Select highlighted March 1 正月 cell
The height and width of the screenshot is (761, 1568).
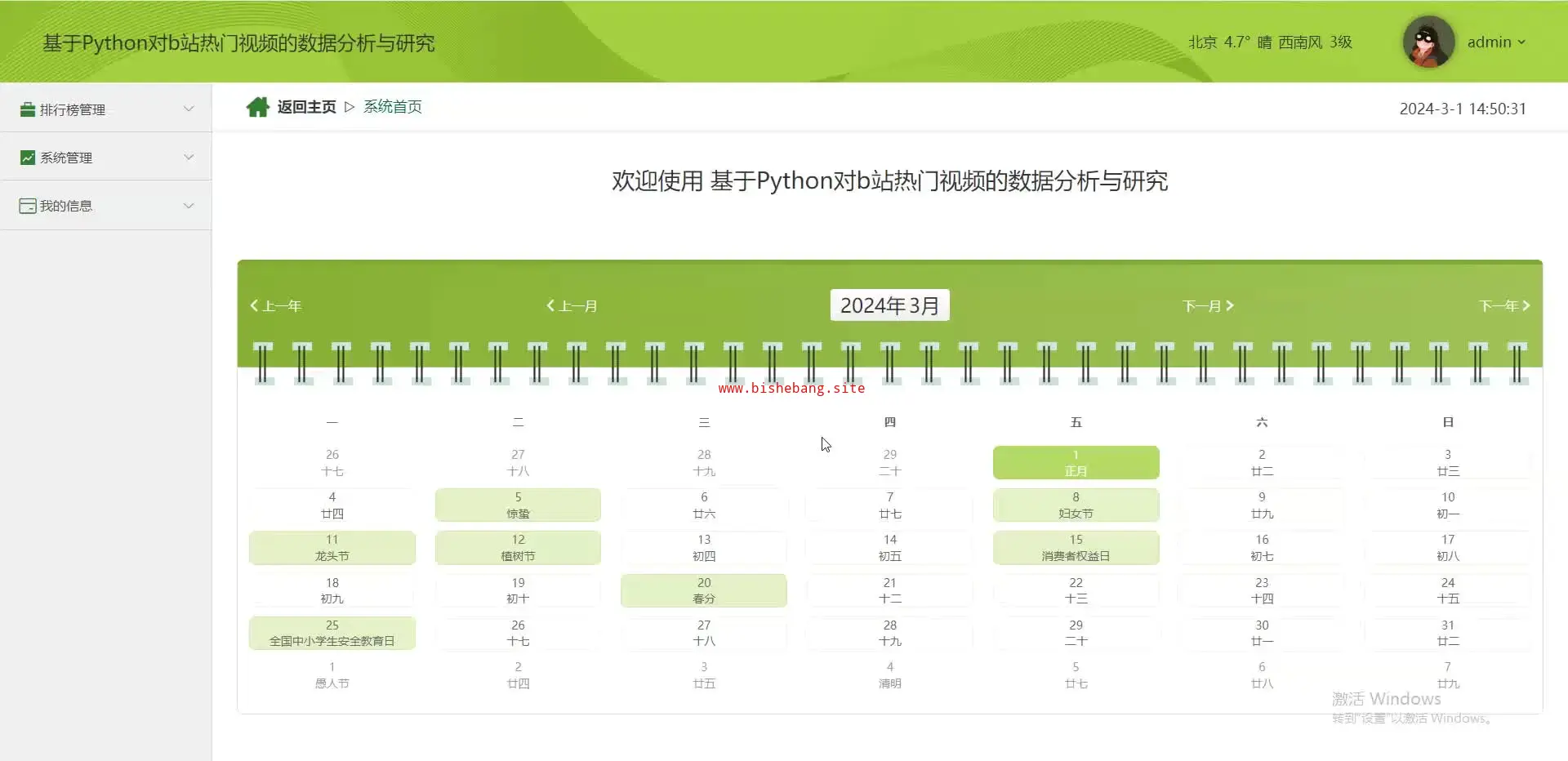(1076, 463)
